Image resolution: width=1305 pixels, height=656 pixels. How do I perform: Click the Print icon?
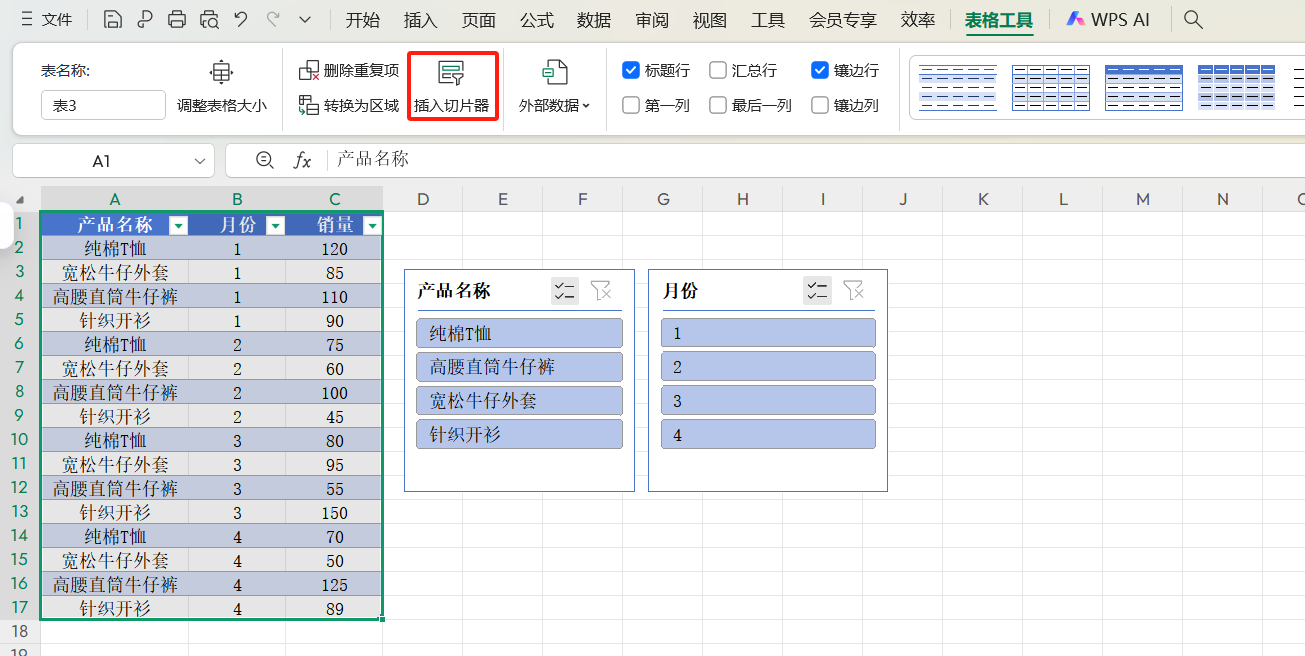[x=176, y=18]
